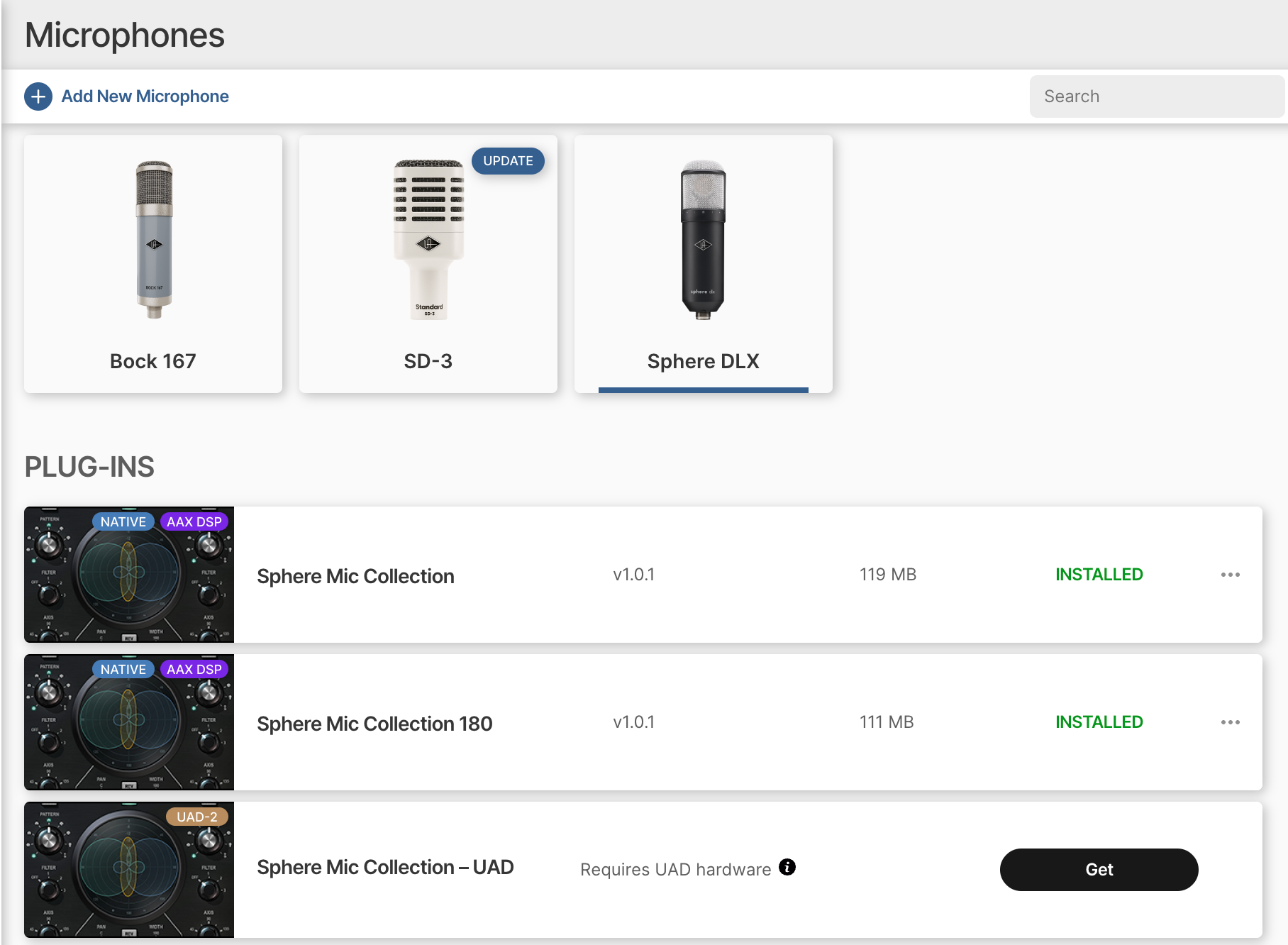Screen dimensions: 1288x945
Task: Click the plus icon to add microphone
Action: (x=38, y=96)
